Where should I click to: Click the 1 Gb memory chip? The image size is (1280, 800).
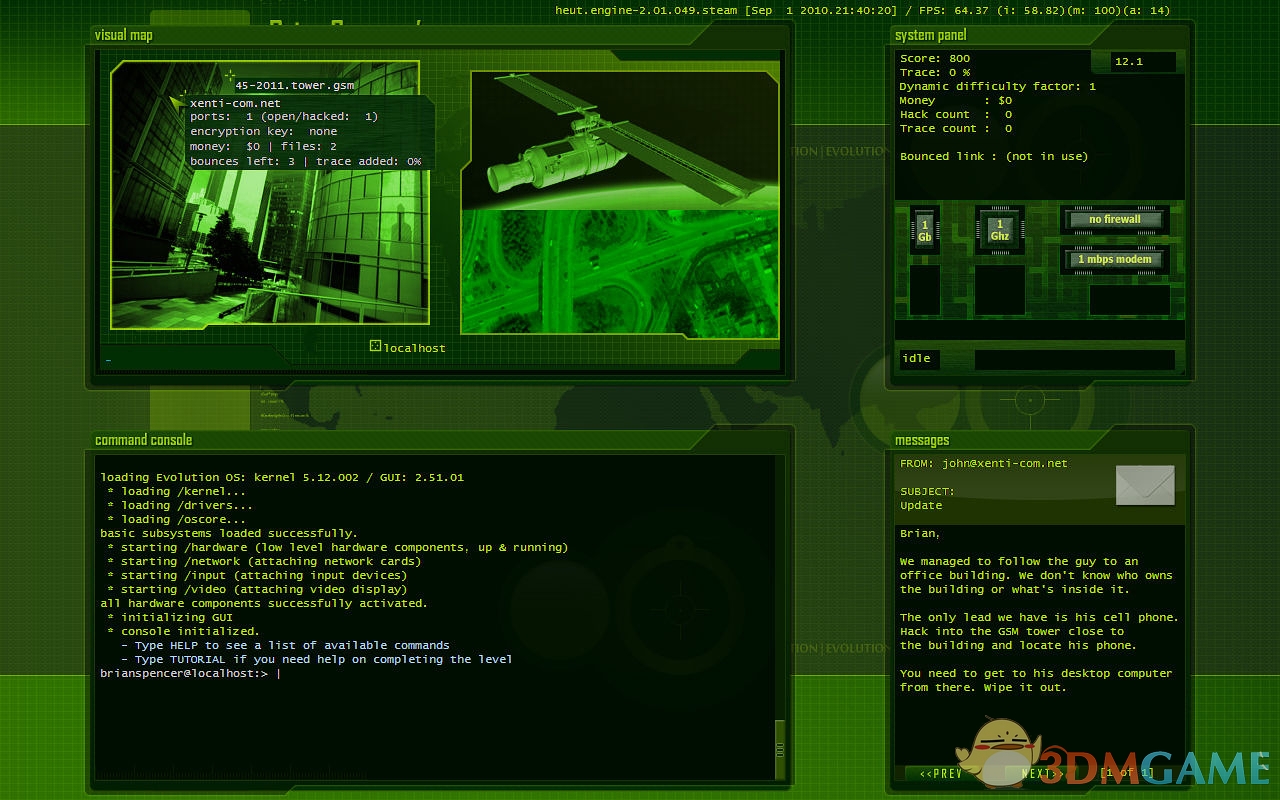point(924,231)
